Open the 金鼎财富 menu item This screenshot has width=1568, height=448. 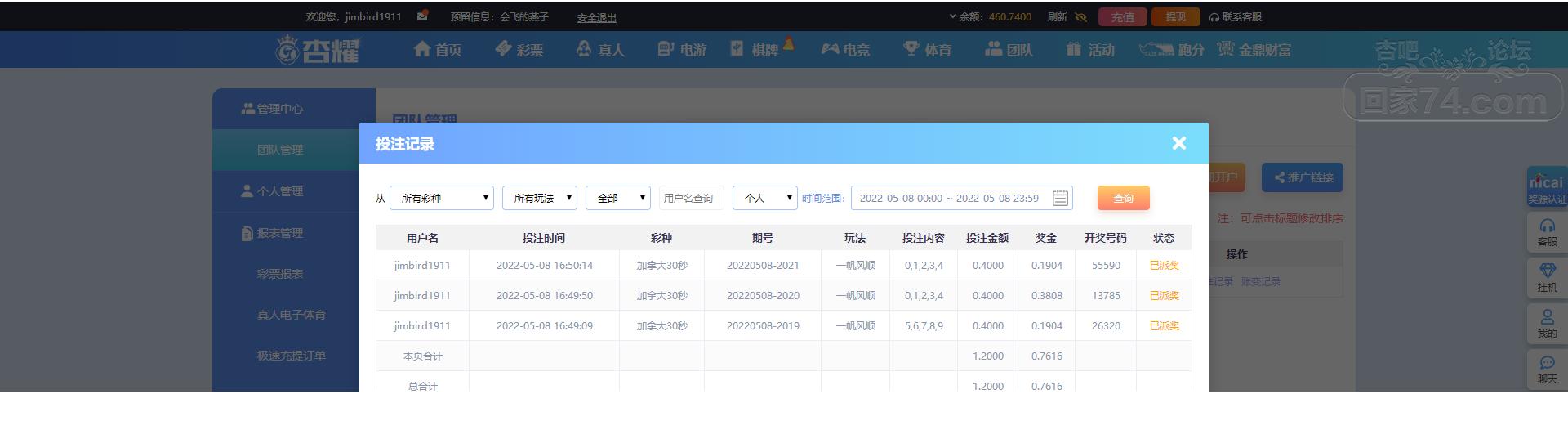pyautogui.click(x=1254, y=50)
